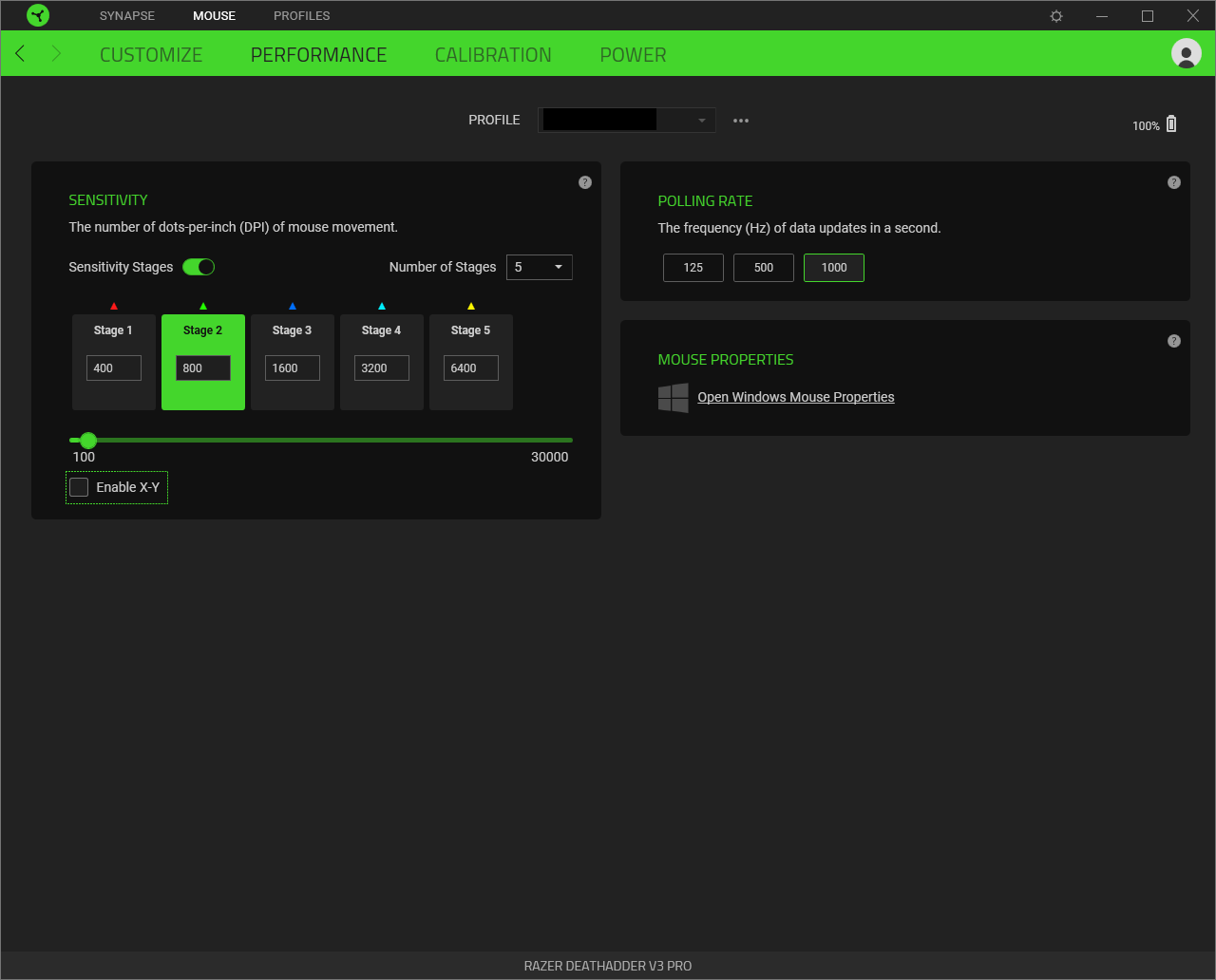The image size is (1216, 980).
Task: Open the profile options ellipsis menu
Action: point(741,120)
